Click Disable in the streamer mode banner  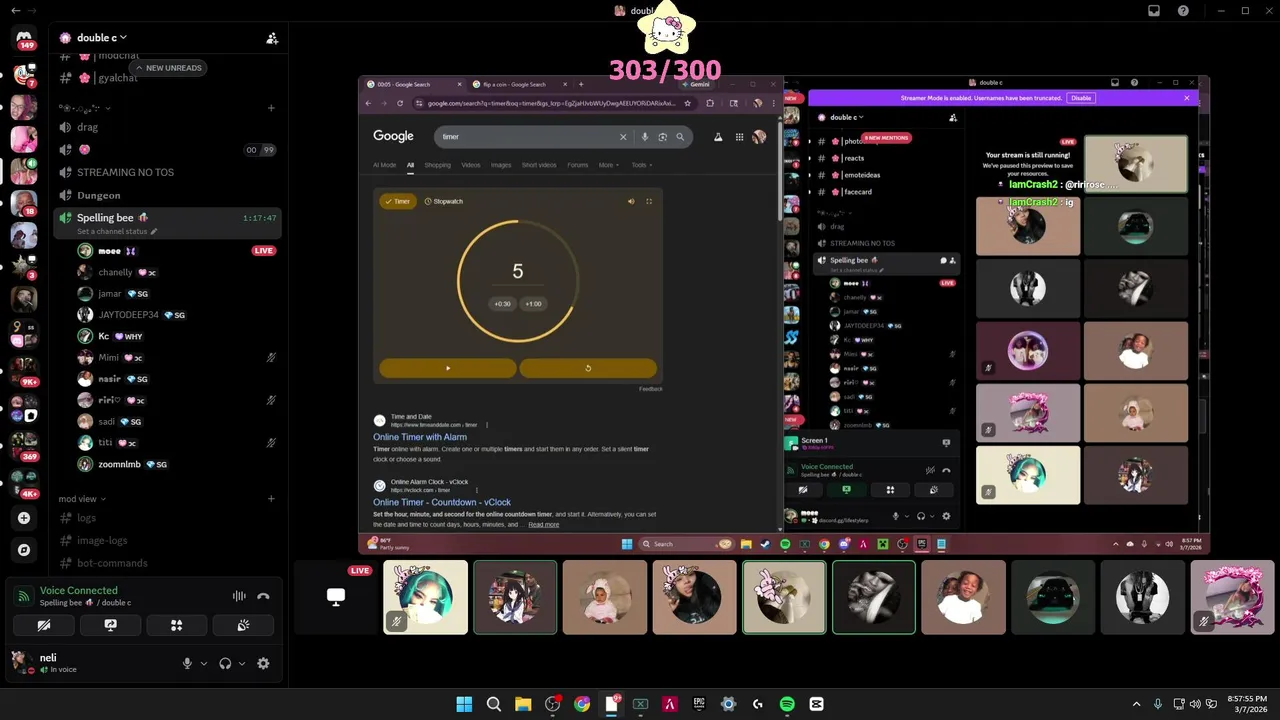(x=1081, y=98)
